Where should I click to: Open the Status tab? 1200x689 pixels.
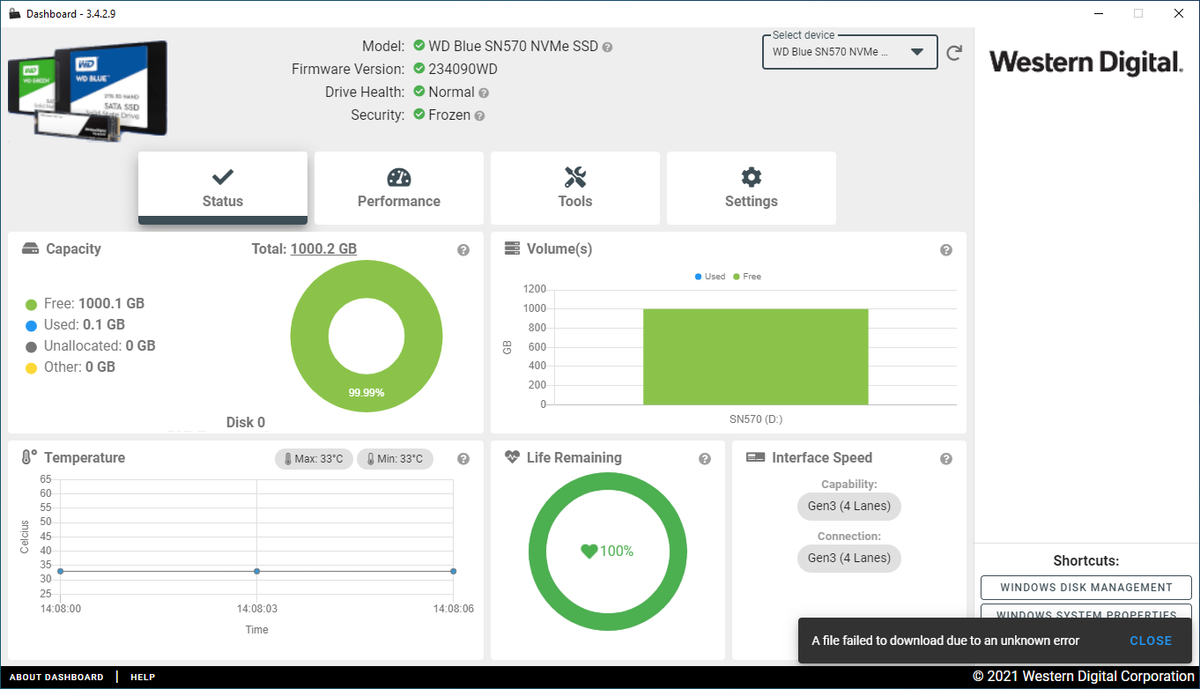[x=223, y=188]
